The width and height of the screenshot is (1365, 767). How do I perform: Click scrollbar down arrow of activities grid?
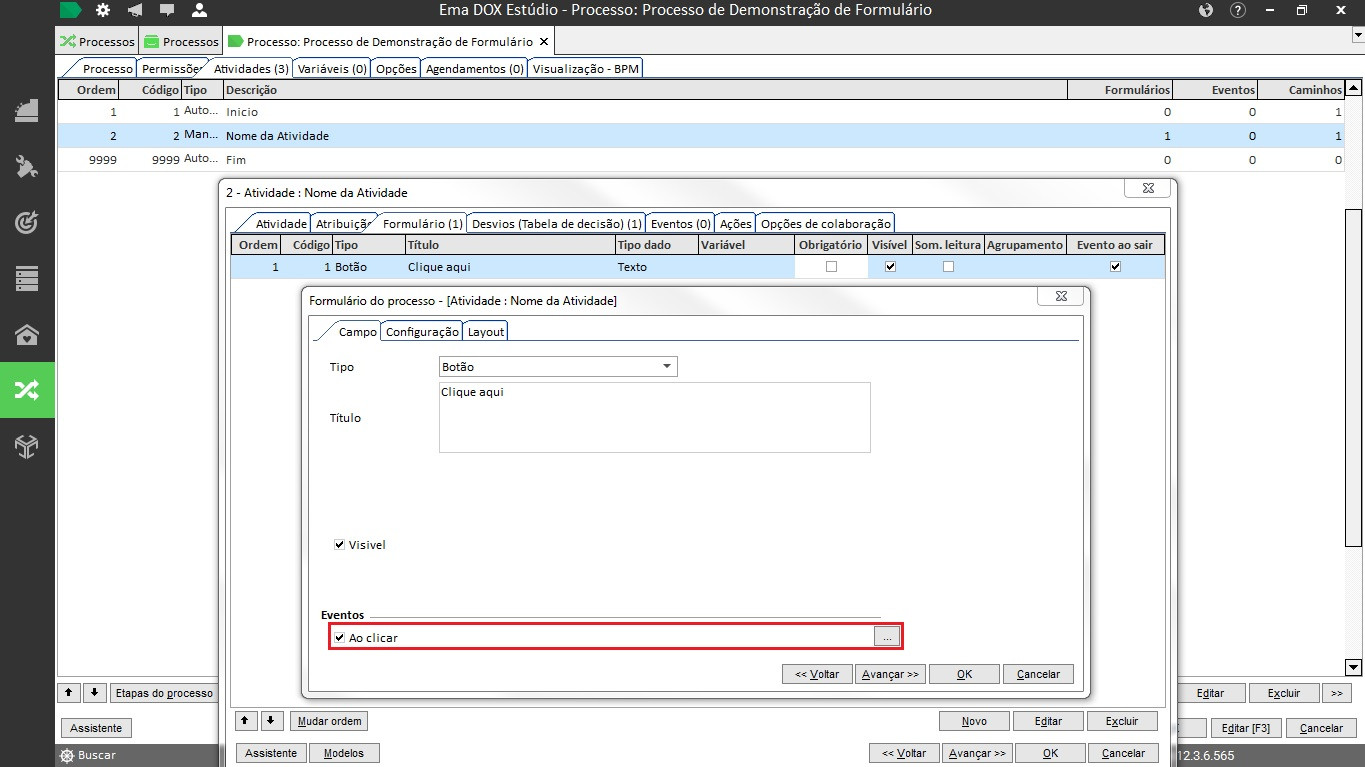pos(1354,667)
